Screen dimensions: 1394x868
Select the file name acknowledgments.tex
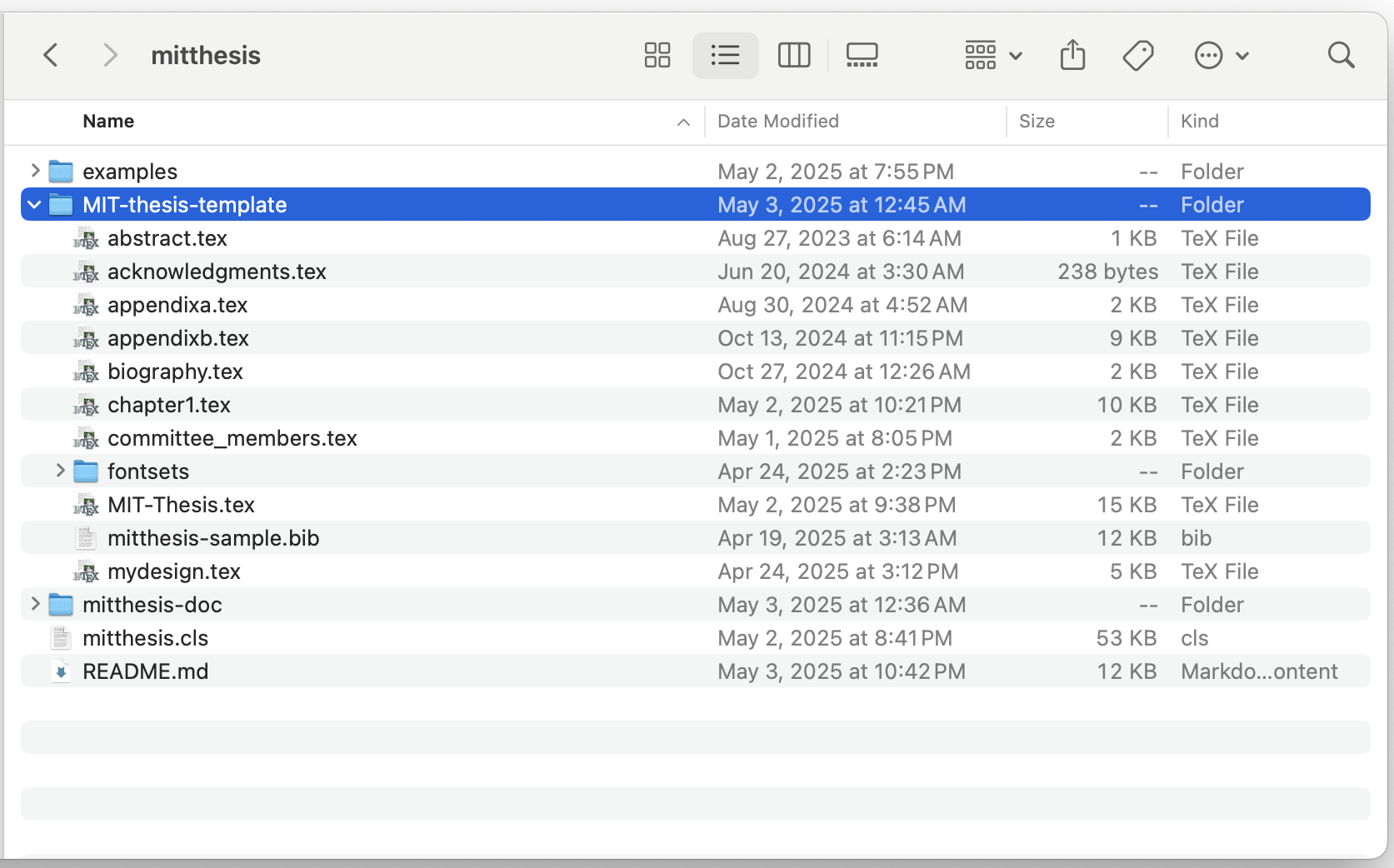click(217, 272)
